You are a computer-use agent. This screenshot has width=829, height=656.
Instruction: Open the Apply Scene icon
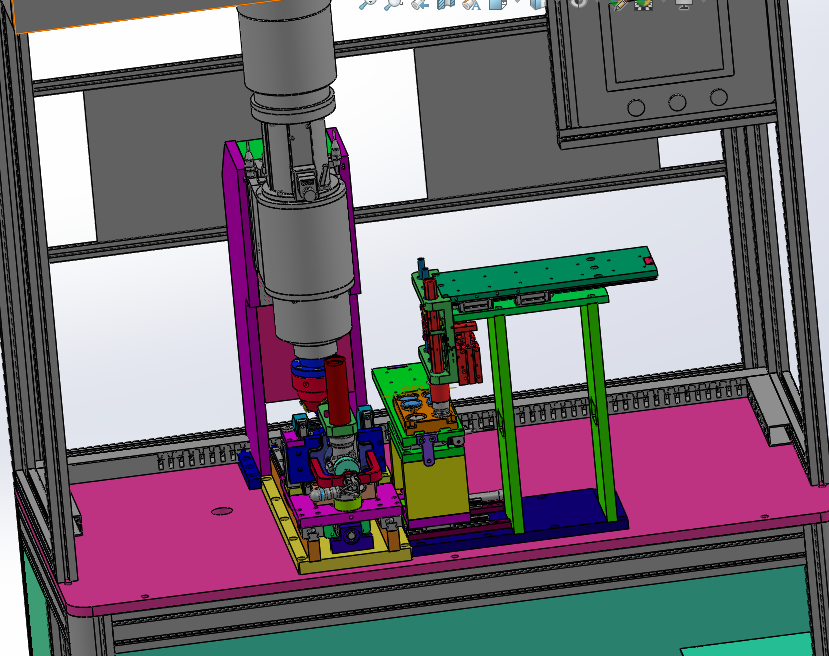tap(643, 4)
